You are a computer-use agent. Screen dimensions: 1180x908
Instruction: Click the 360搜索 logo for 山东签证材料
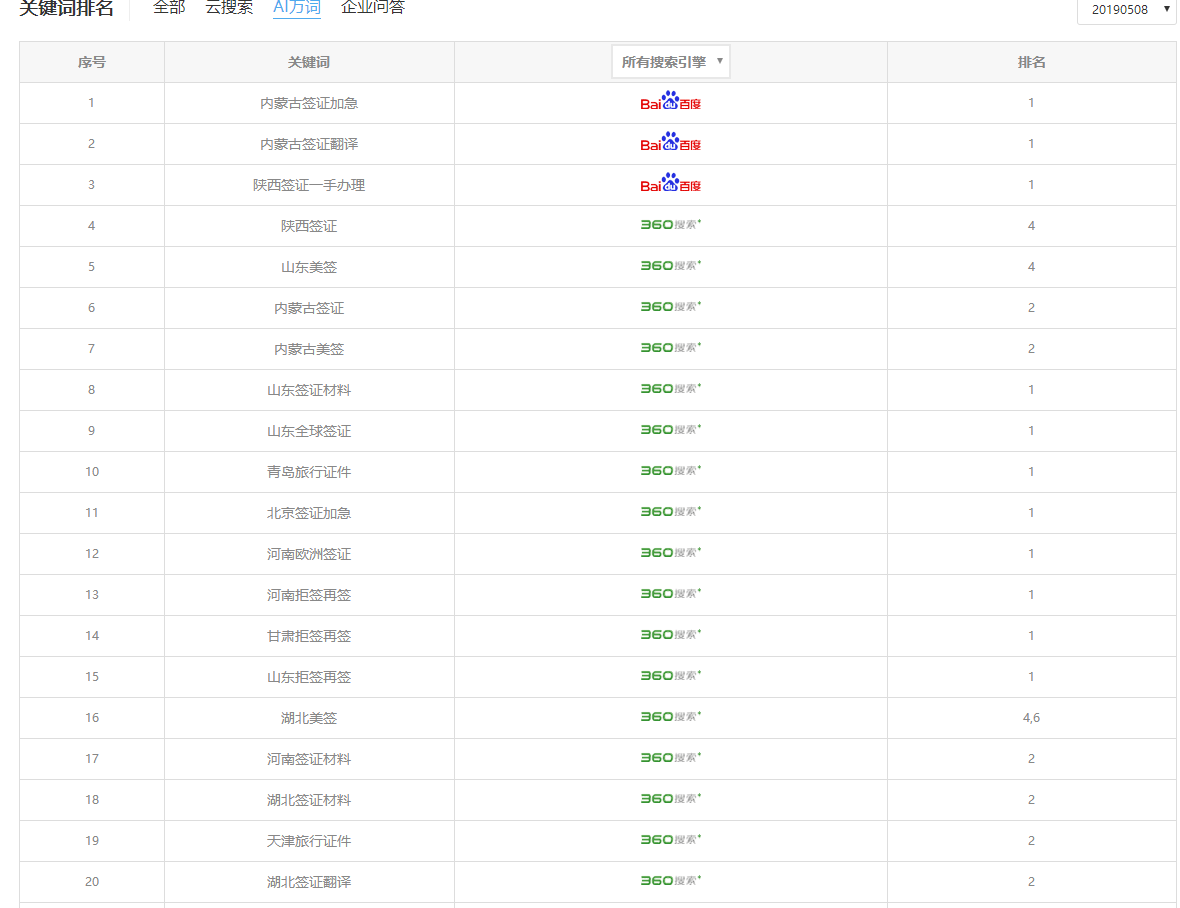(x=671, y=389)
